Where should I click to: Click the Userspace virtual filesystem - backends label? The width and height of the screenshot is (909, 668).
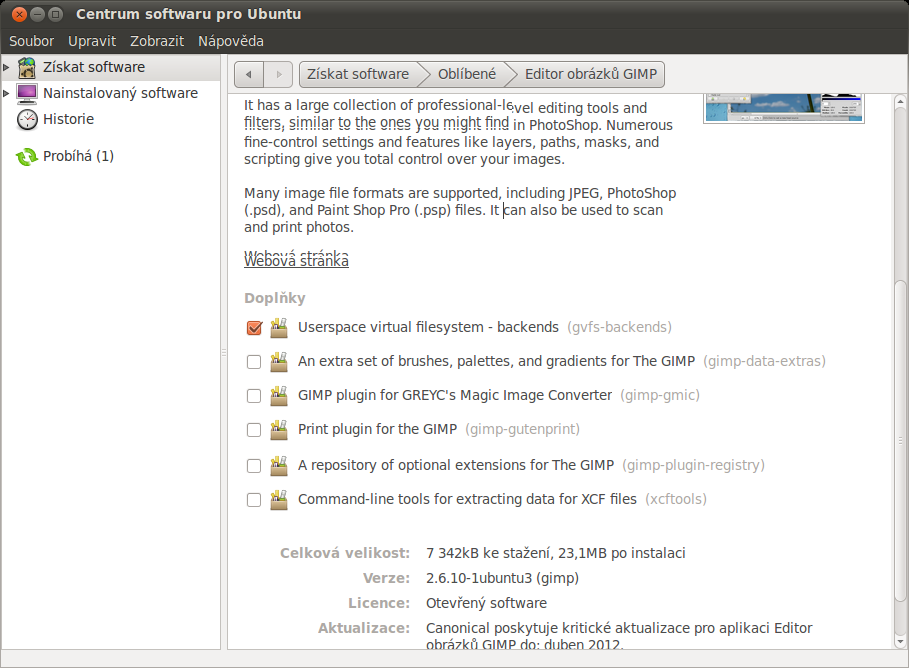click(428, 327)
